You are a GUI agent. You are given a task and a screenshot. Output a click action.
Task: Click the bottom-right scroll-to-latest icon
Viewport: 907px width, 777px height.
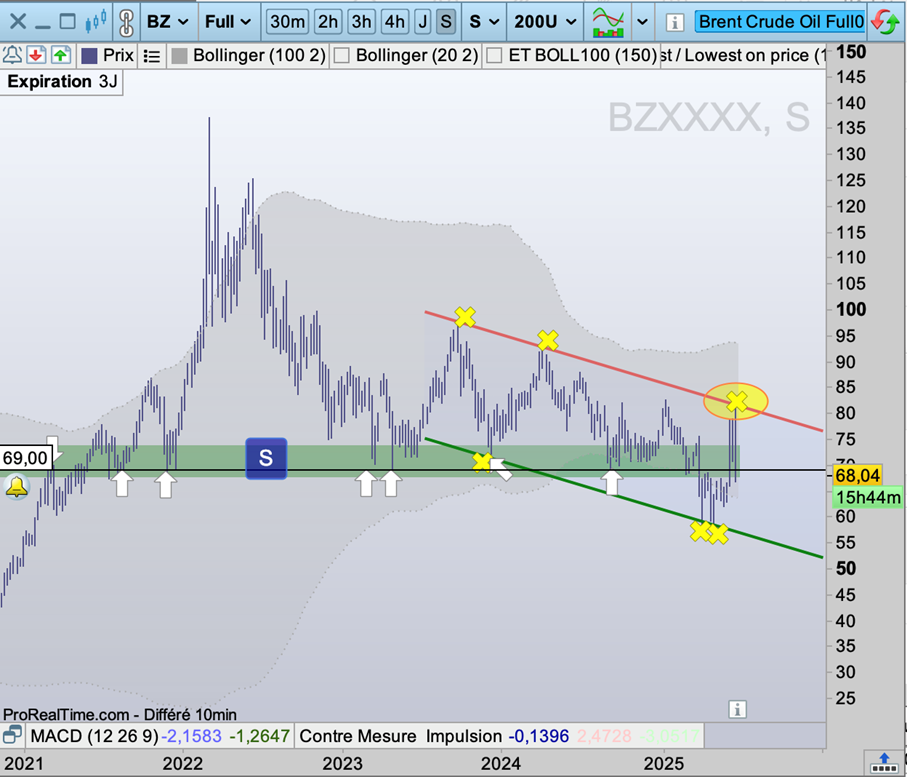(x=884, y=763)
